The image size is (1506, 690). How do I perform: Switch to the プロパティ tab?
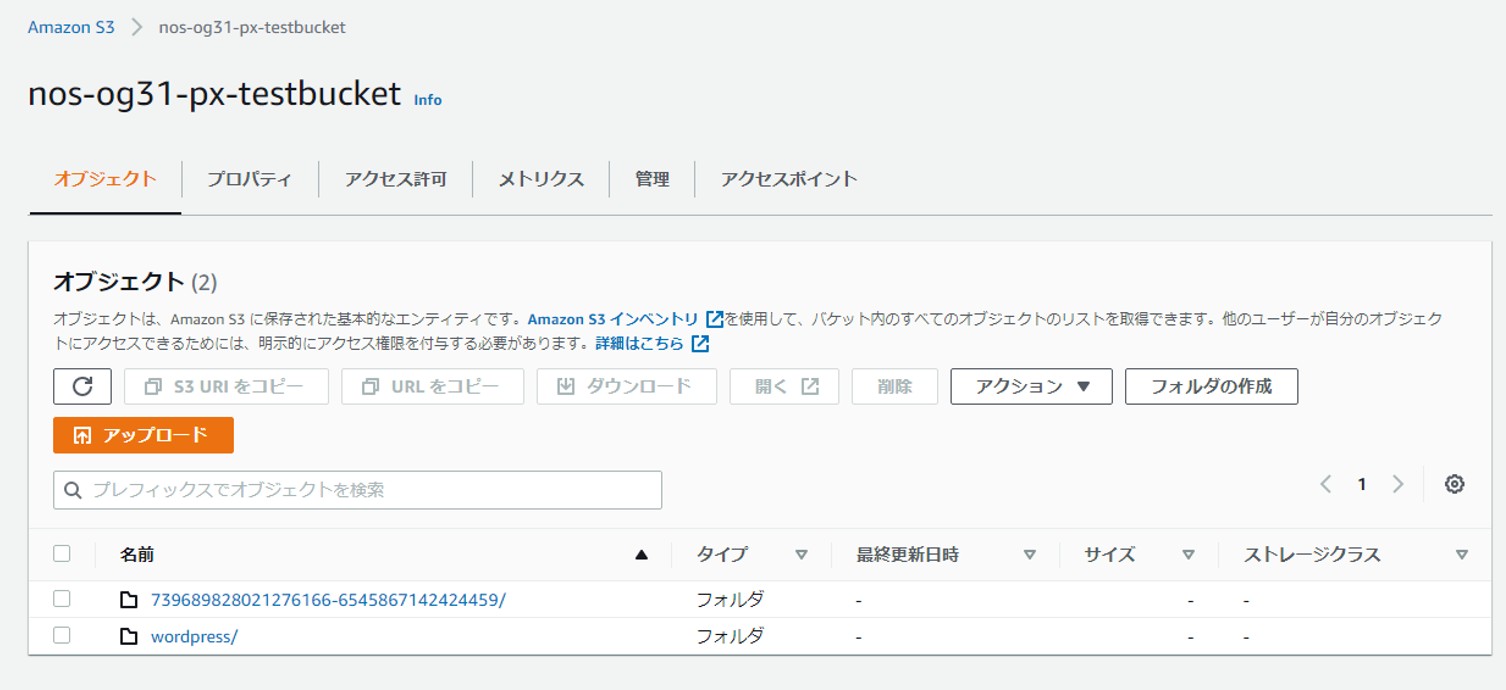click(249, 179)
